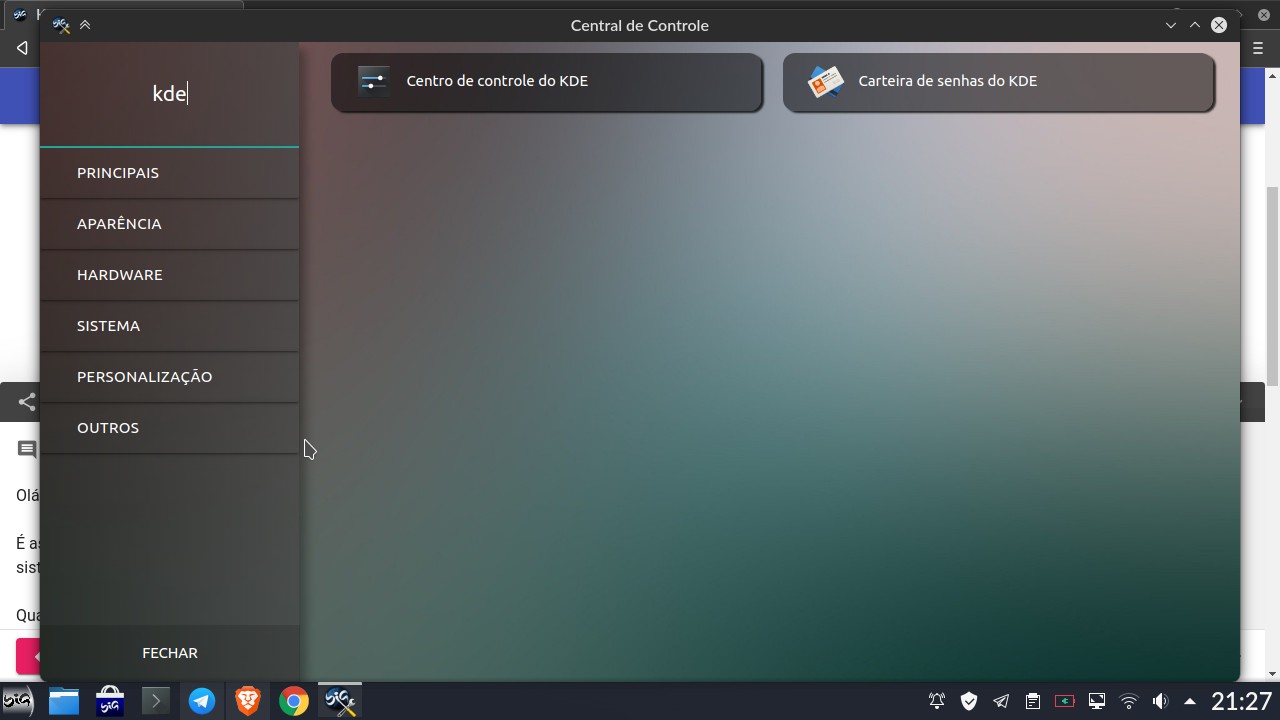Click Central de Controle titlebar app icon
This screenshot has width=1280, height=720.
coord(61,25)
